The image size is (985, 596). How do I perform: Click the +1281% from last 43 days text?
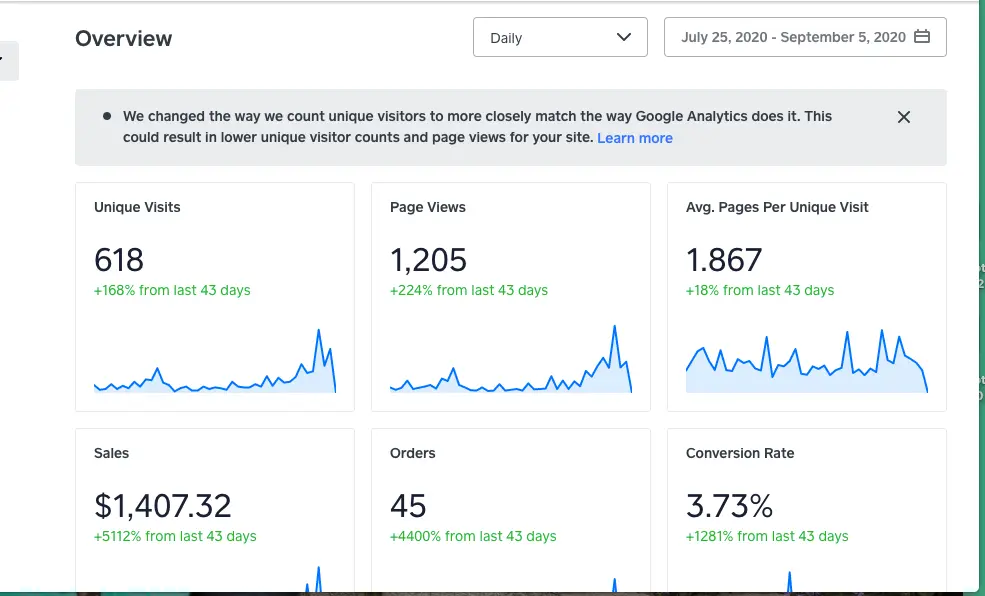767,536
